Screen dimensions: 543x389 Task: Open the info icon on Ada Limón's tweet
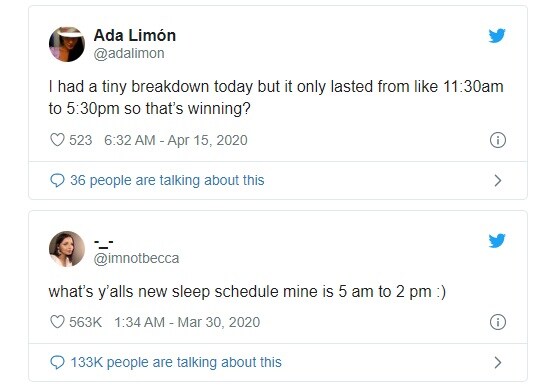(498, 140)
